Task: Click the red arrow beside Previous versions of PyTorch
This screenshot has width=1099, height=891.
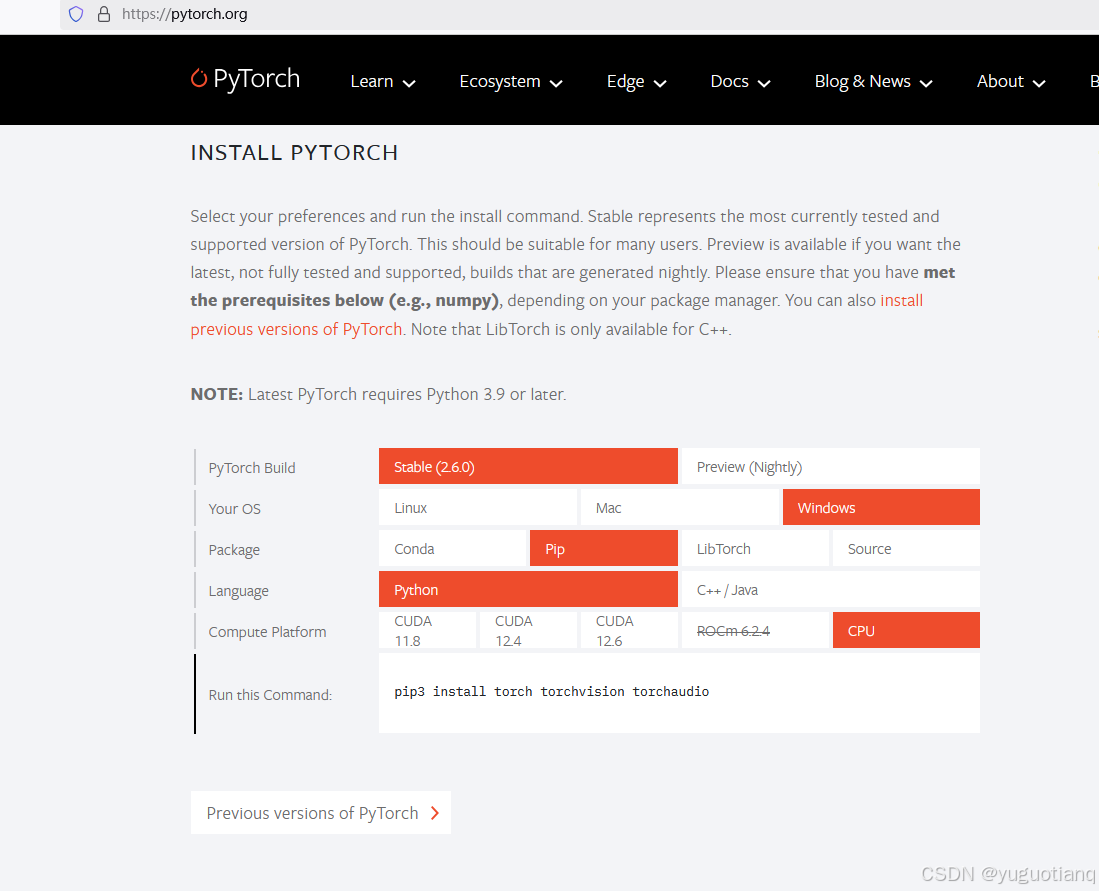Action: tap(435, 812)
